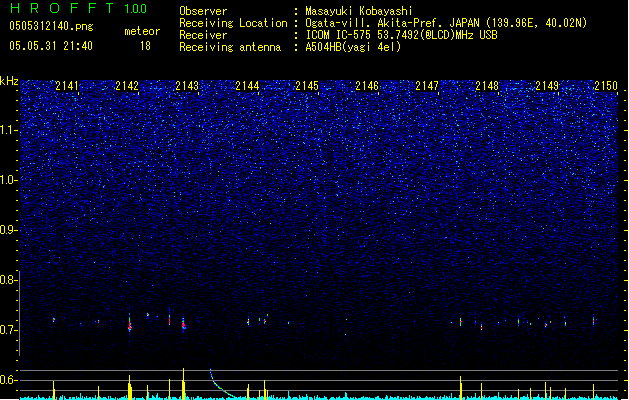The image size is (629, 400).
Task: Click the 2144 time tick label
Action: [x=247, y=86]
